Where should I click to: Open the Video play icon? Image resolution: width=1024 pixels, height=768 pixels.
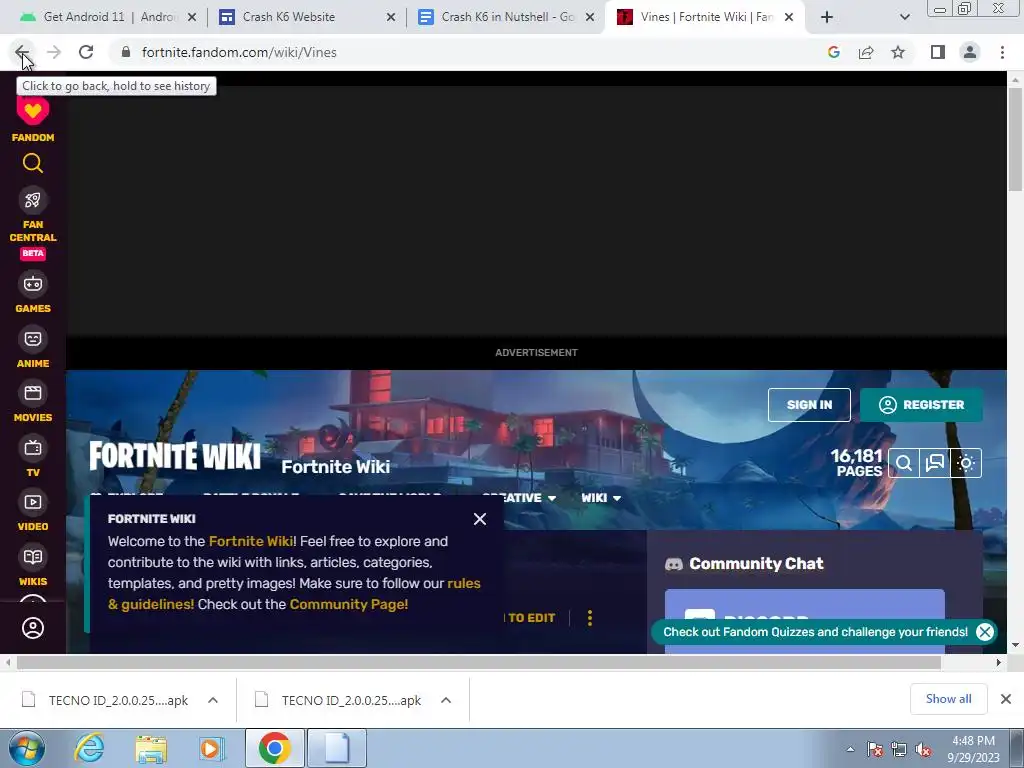(33, 502)
